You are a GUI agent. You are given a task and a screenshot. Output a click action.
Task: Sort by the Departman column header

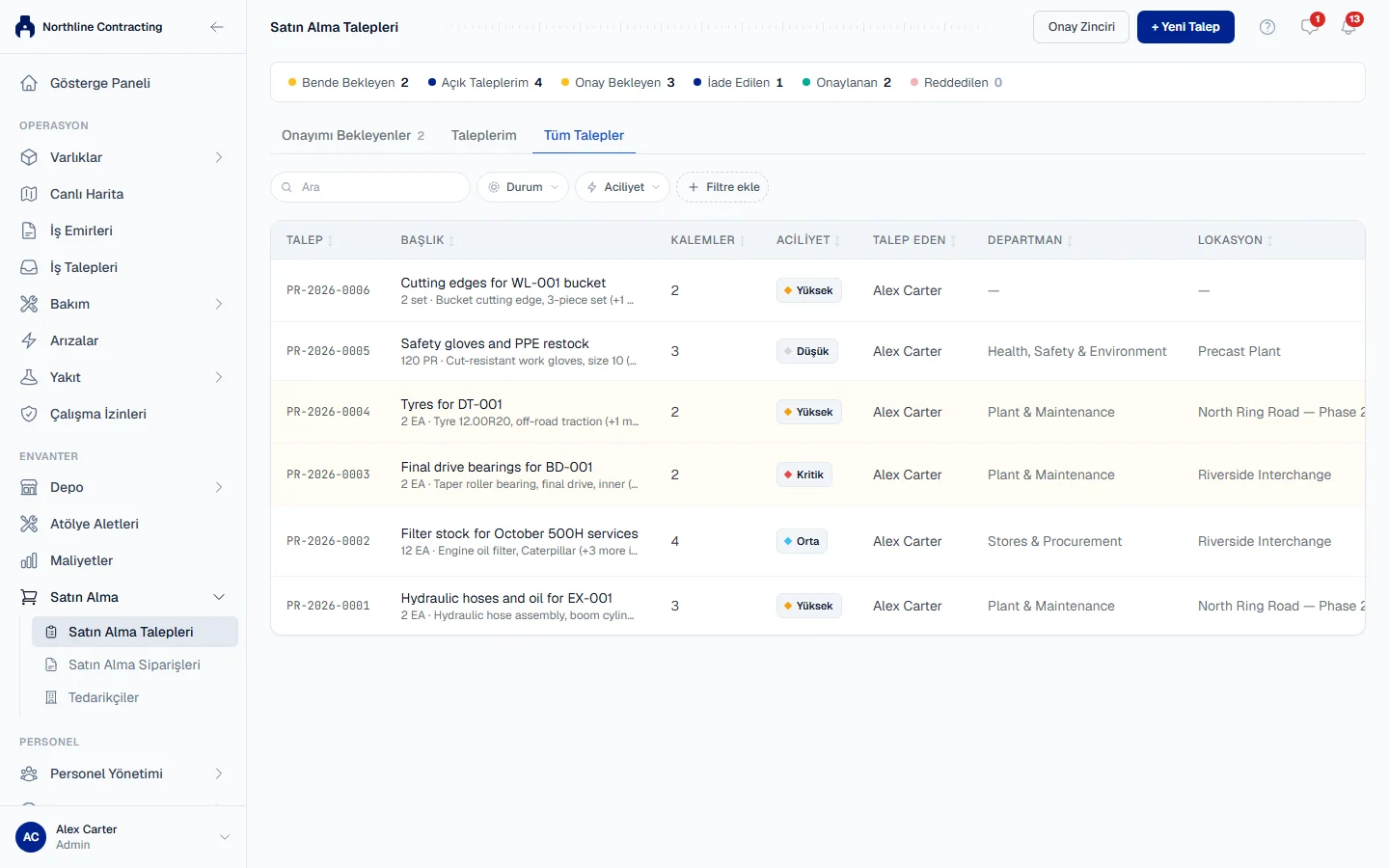[x=1030, y=240]
